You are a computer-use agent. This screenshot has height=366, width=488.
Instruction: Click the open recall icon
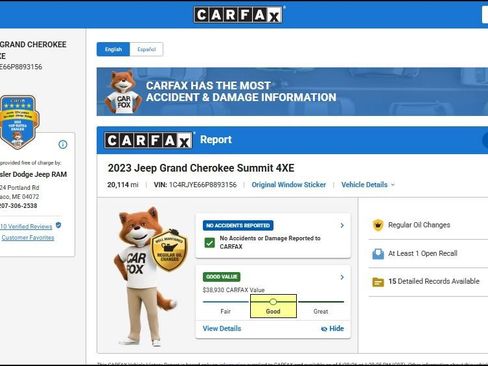coord(378,254)
